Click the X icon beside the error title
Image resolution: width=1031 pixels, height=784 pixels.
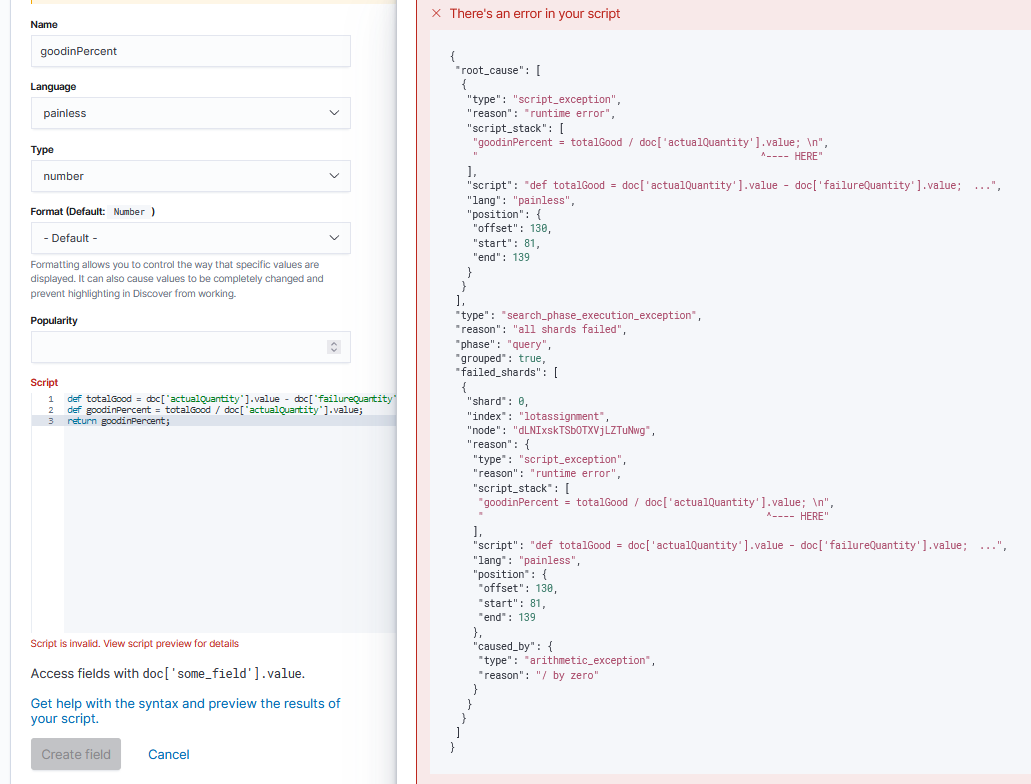435,14
